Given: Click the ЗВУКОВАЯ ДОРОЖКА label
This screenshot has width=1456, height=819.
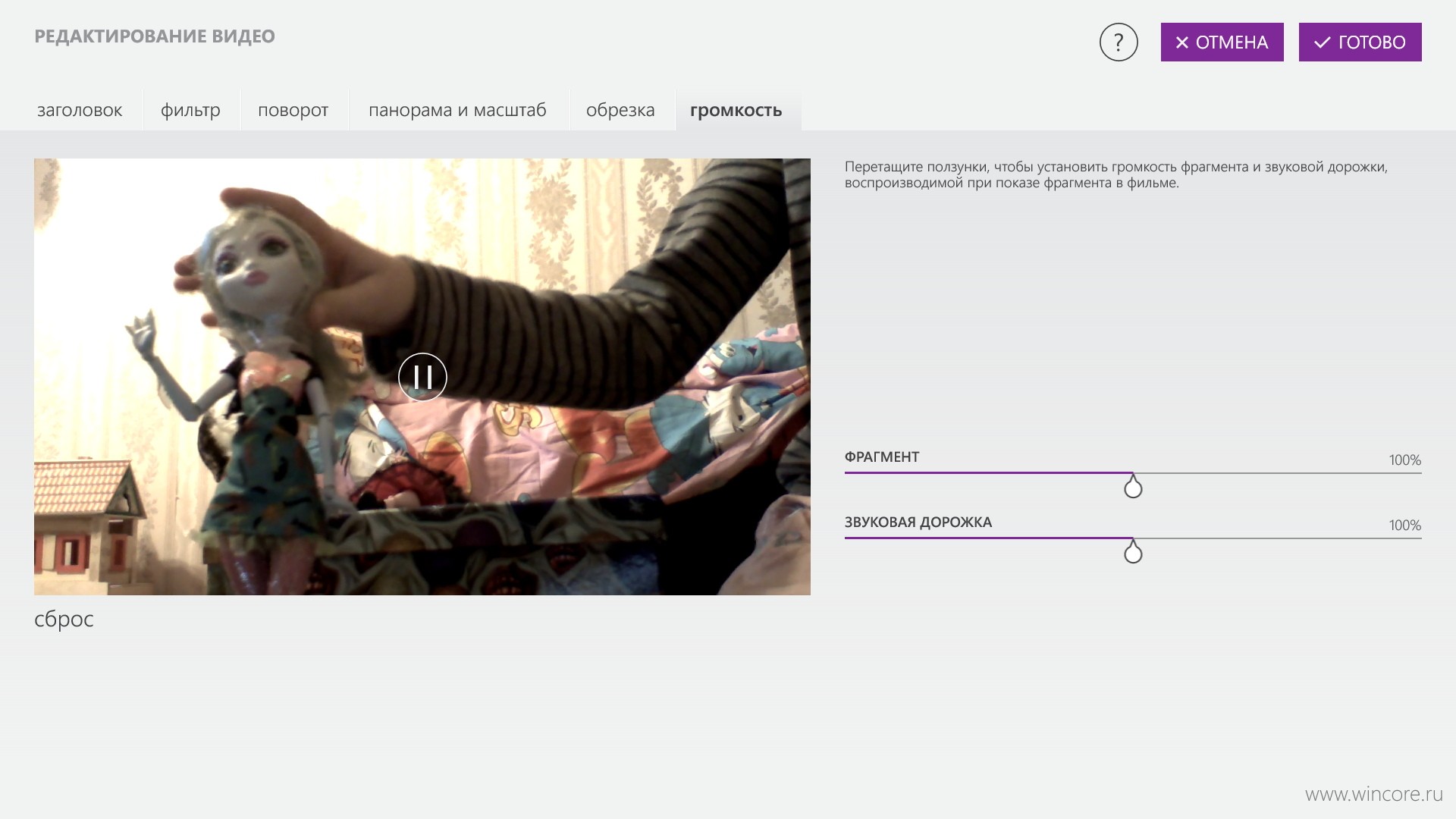Looking at the screenshot, I should pyautogui.click(x=918, y=522).
